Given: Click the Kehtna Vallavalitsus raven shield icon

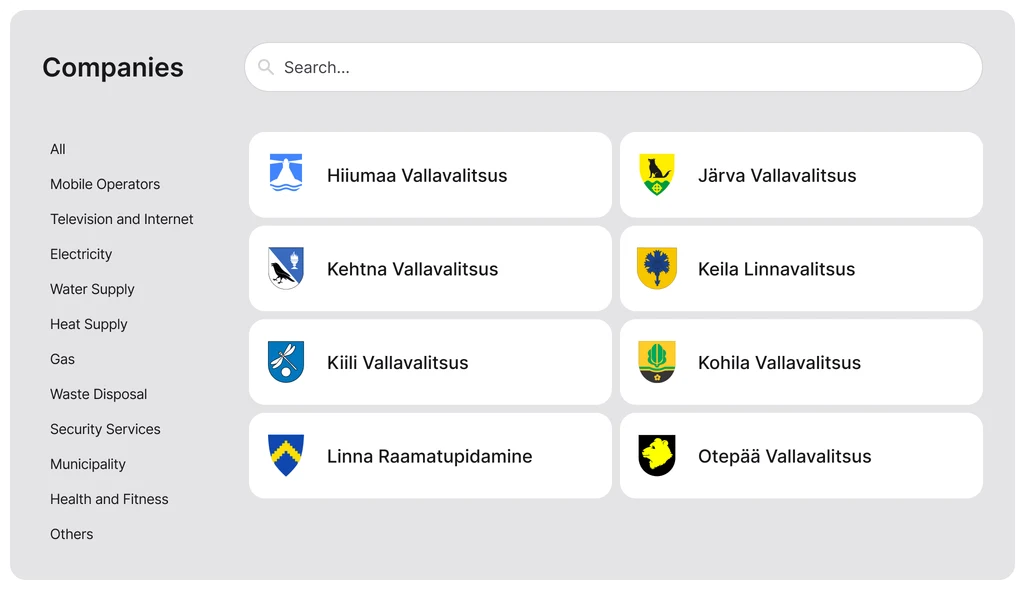Looking at the screenshot, I should click(285, 268).
